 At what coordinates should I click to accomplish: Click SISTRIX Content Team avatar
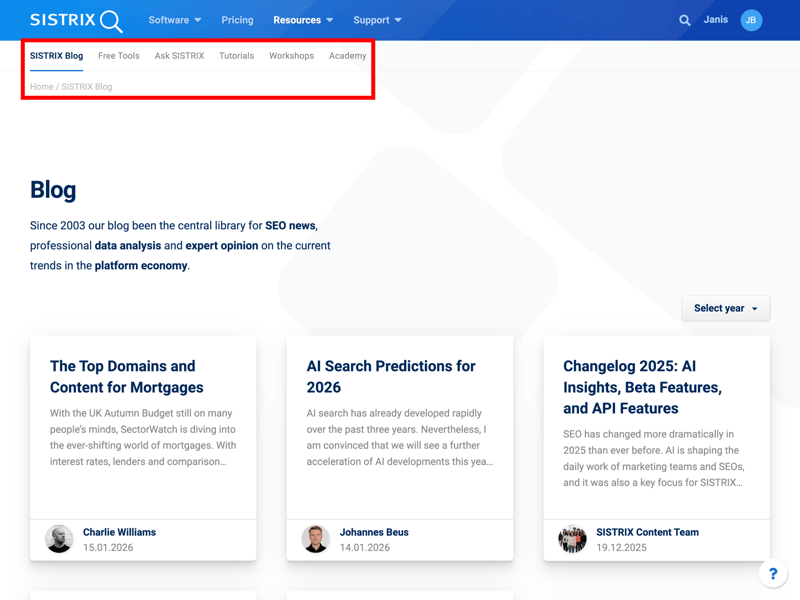572,539
